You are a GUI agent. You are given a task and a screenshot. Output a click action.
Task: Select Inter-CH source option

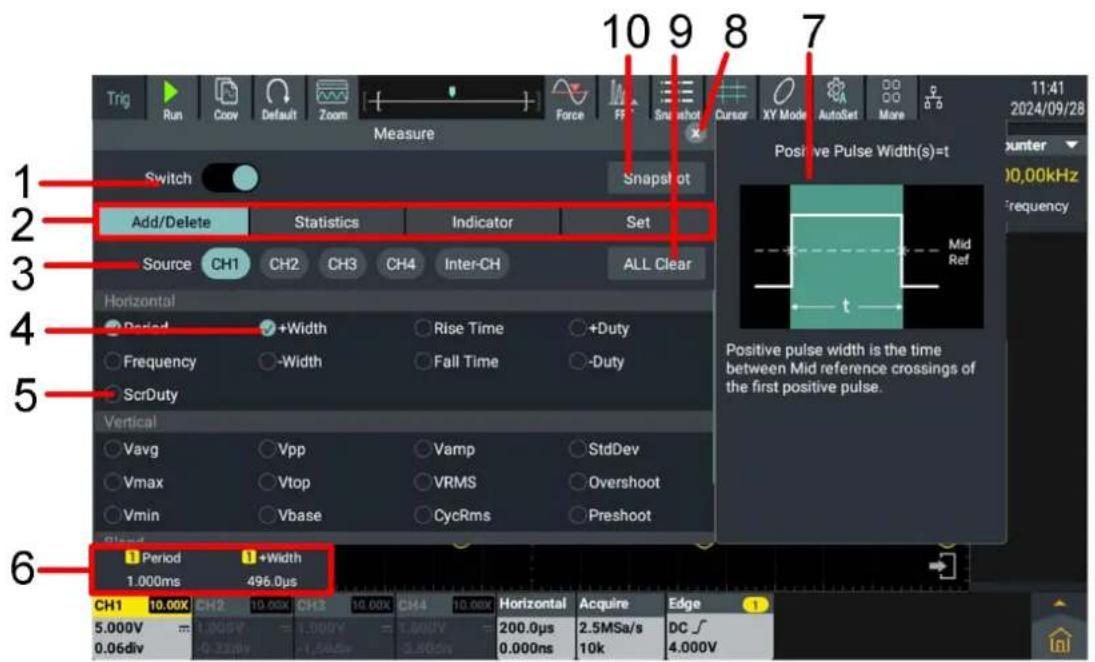point(472,264)
